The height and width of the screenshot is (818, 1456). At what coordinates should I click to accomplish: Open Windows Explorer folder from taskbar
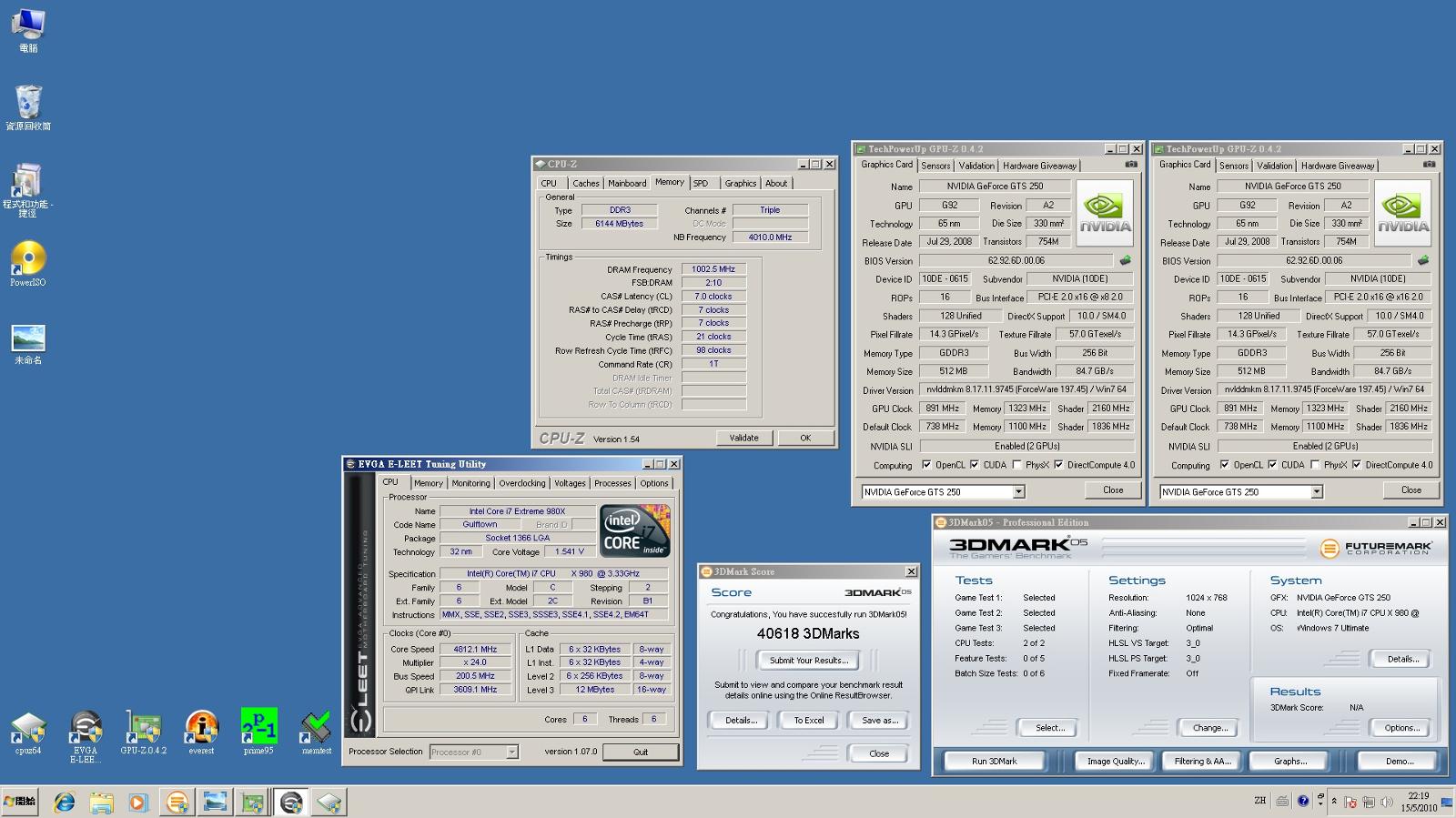(101, 803)
